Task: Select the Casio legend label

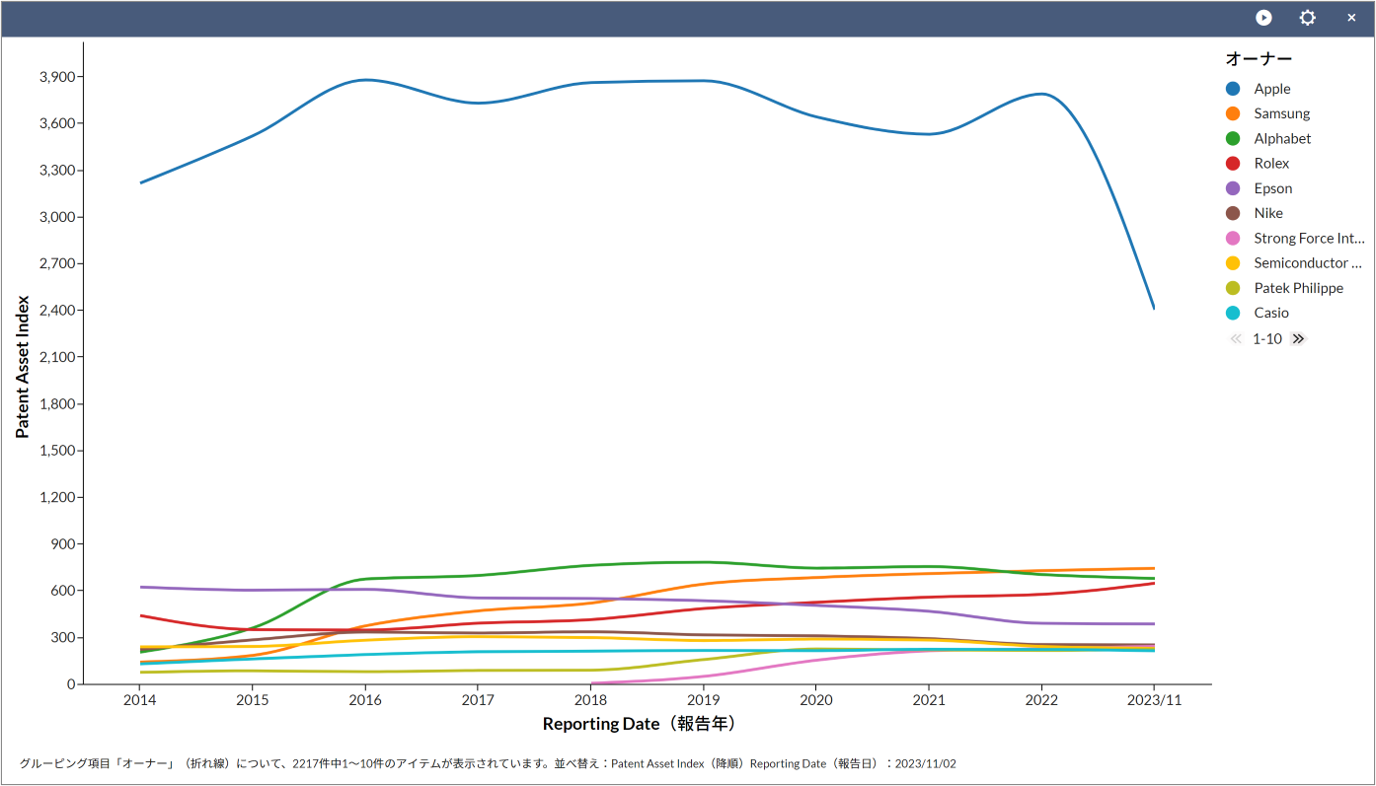Action: click(x=1272, y=313)
